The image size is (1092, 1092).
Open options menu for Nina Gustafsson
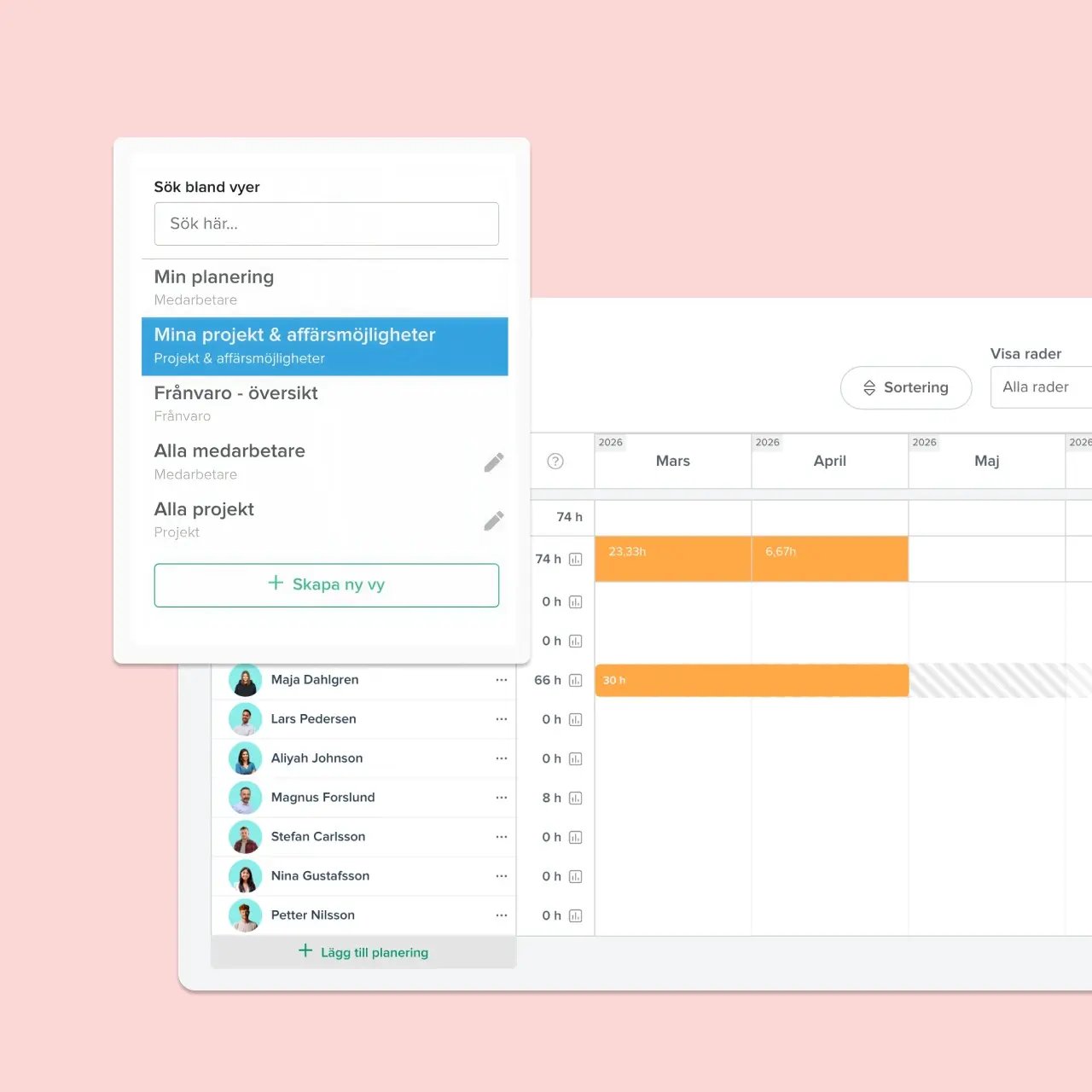click(501, 876)
